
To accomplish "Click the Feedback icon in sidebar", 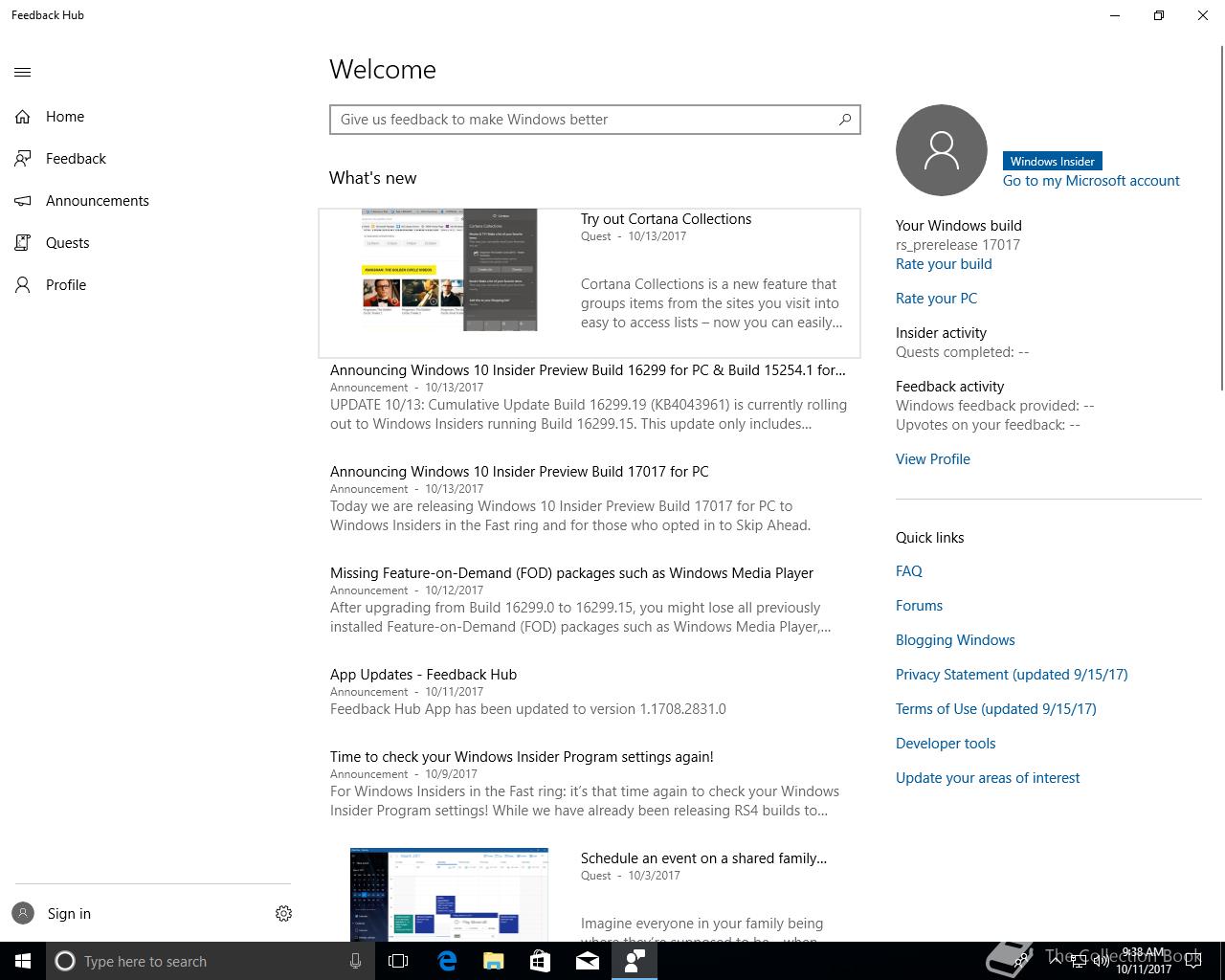I will click(x=23, y=159).
